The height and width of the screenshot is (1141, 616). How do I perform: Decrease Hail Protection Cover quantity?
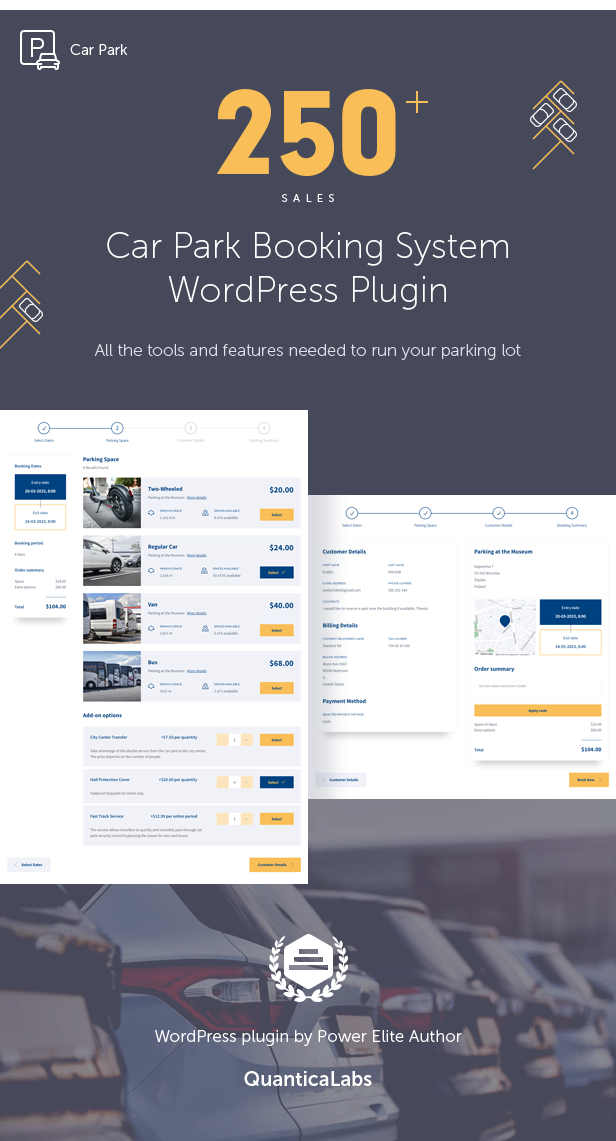[x=223, y=782]
